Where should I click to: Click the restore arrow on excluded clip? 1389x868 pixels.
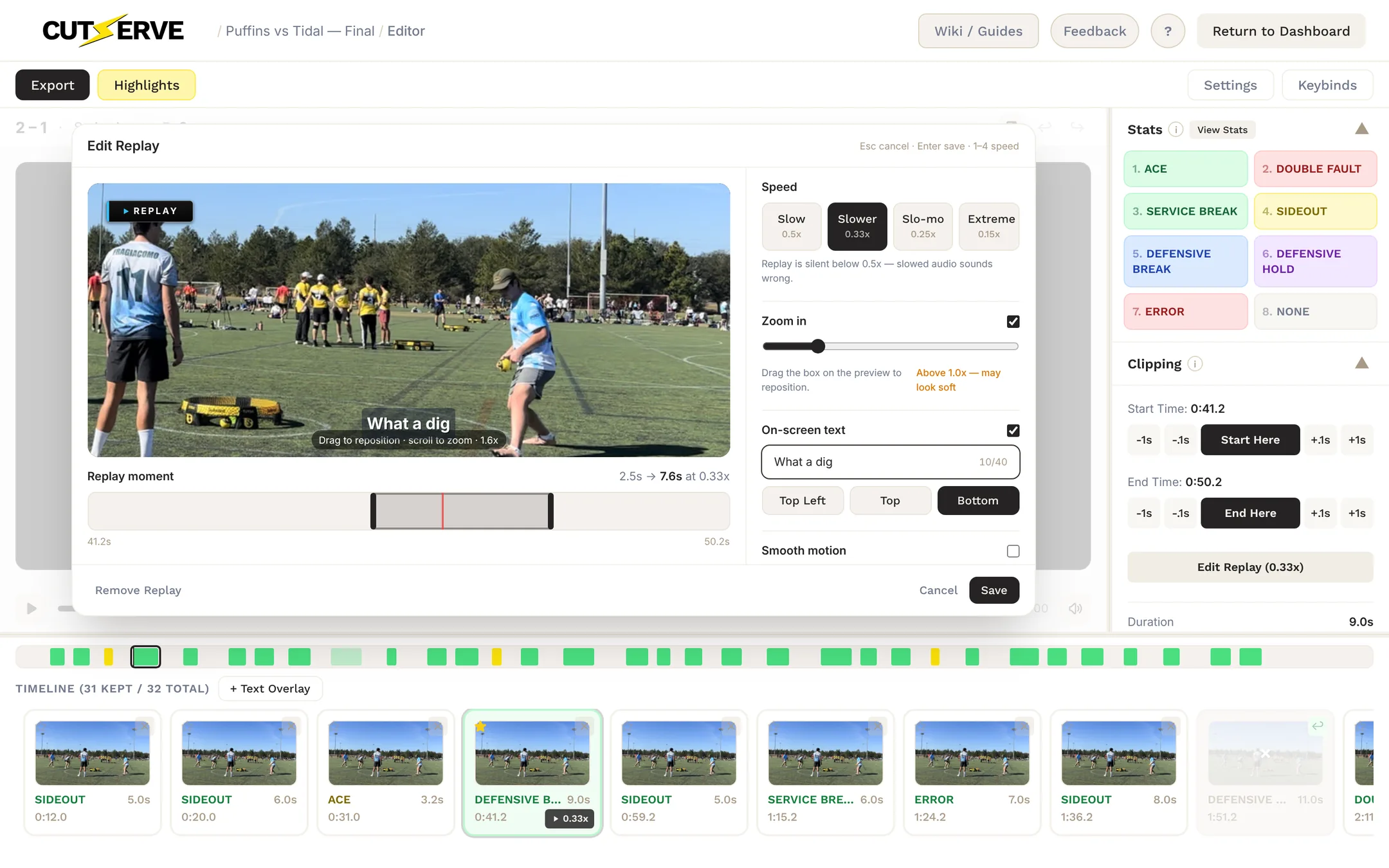coord(1318,725)
